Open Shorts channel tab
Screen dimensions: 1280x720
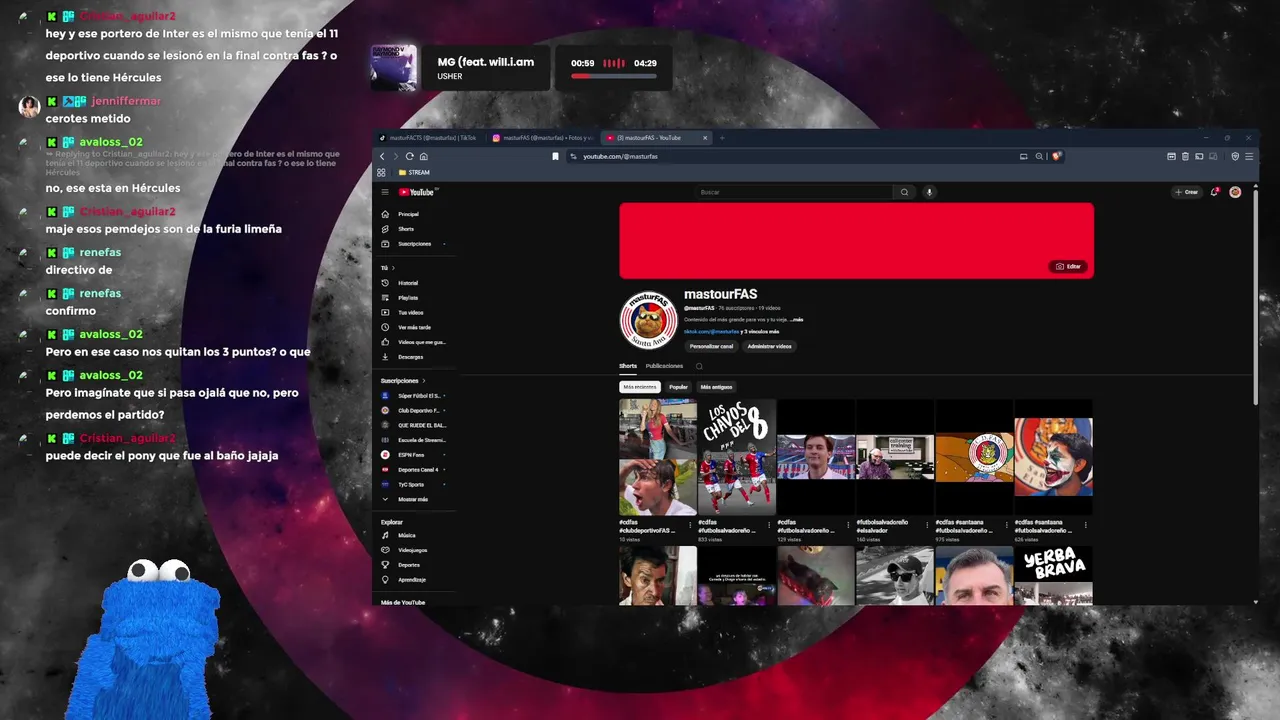click(x=628, y=366)
